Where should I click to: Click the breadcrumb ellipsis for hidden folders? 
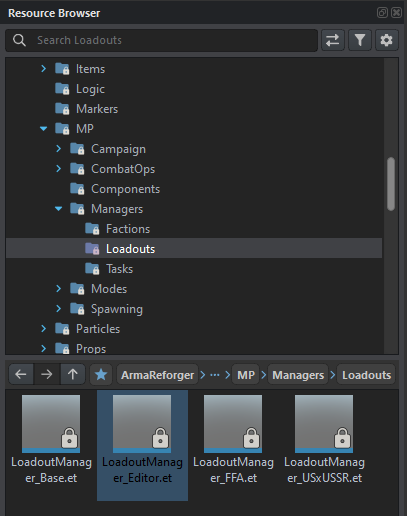tap(215, 375)
